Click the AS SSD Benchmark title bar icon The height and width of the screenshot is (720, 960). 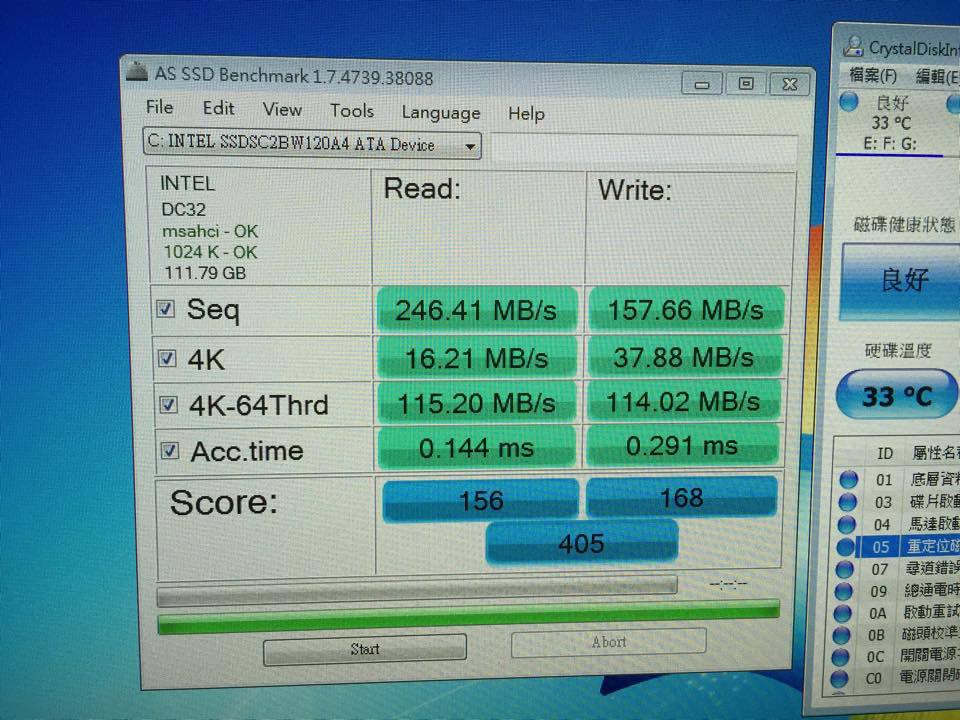[137, 71]
